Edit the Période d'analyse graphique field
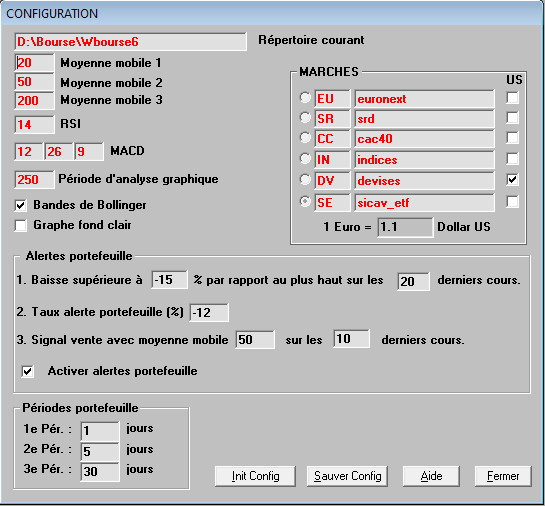Screen dimensions: 545x506 (x=34, y=180)
